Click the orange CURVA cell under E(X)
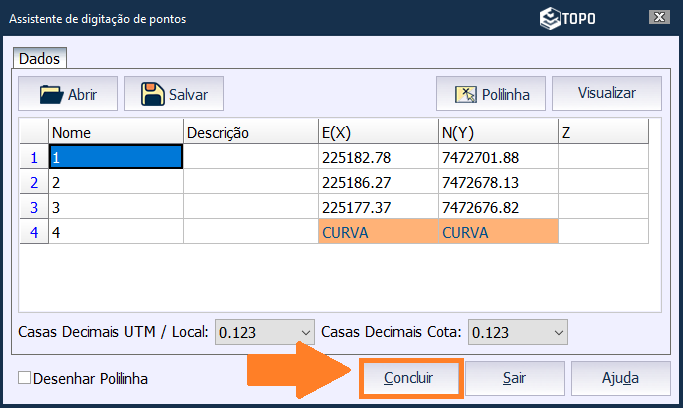This screenshot has height=408, width=683. 377,232
